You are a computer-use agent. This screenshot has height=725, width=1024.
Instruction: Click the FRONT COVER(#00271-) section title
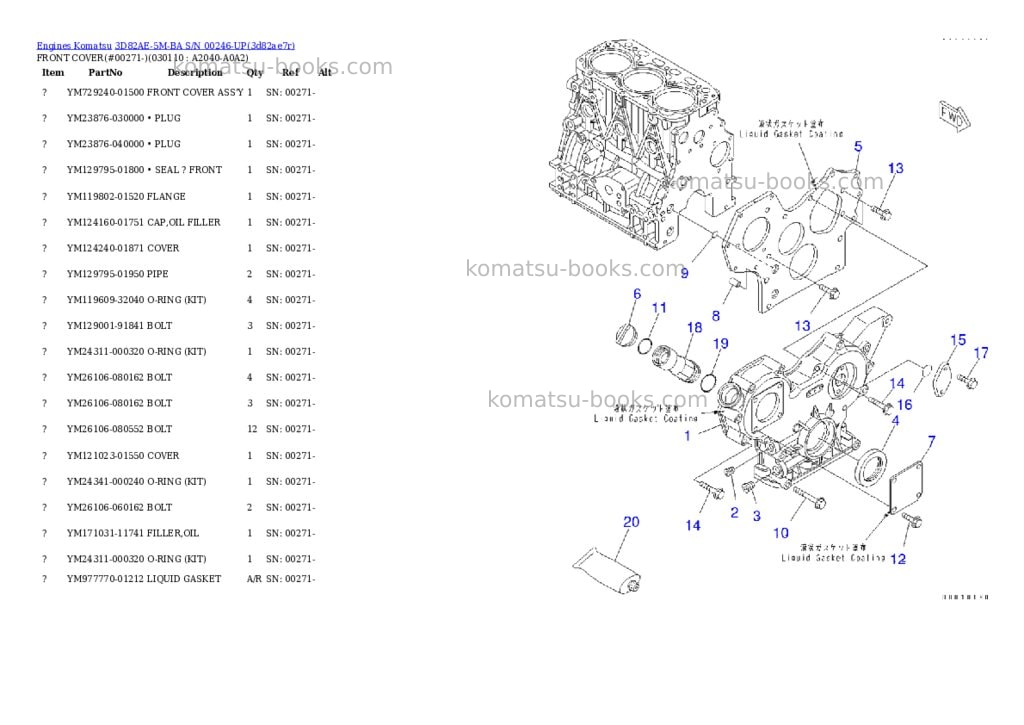click(142, 58)
